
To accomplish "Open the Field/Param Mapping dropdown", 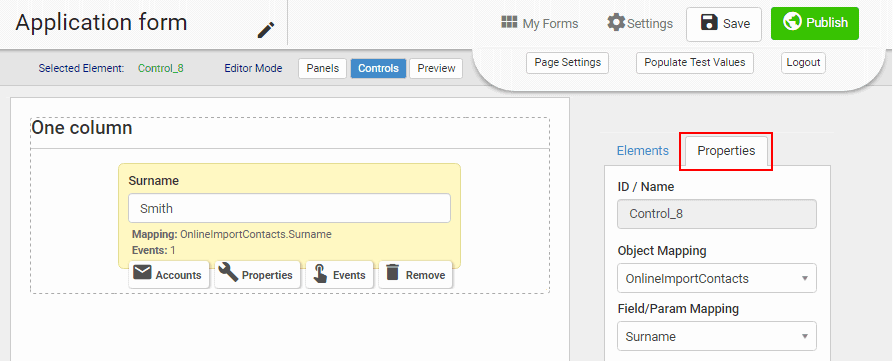I will pyautogui.click(x=716, y=336).
